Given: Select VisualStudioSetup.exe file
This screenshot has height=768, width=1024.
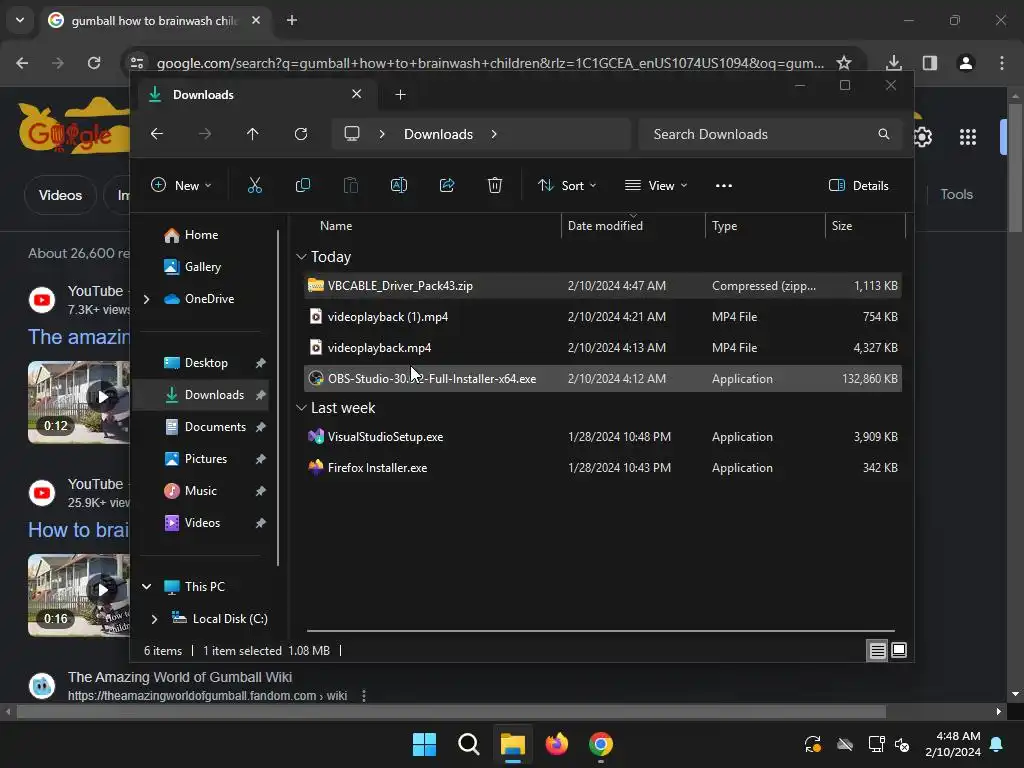Looking at the screenshot, I should (x=602, y=437).
